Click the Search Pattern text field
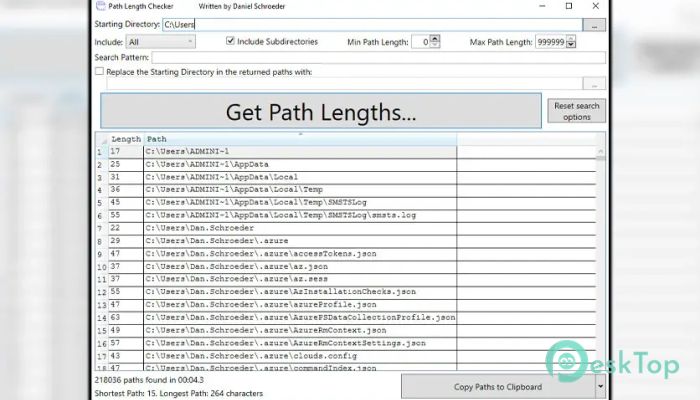The image size is (700, 400). (379, 57)
